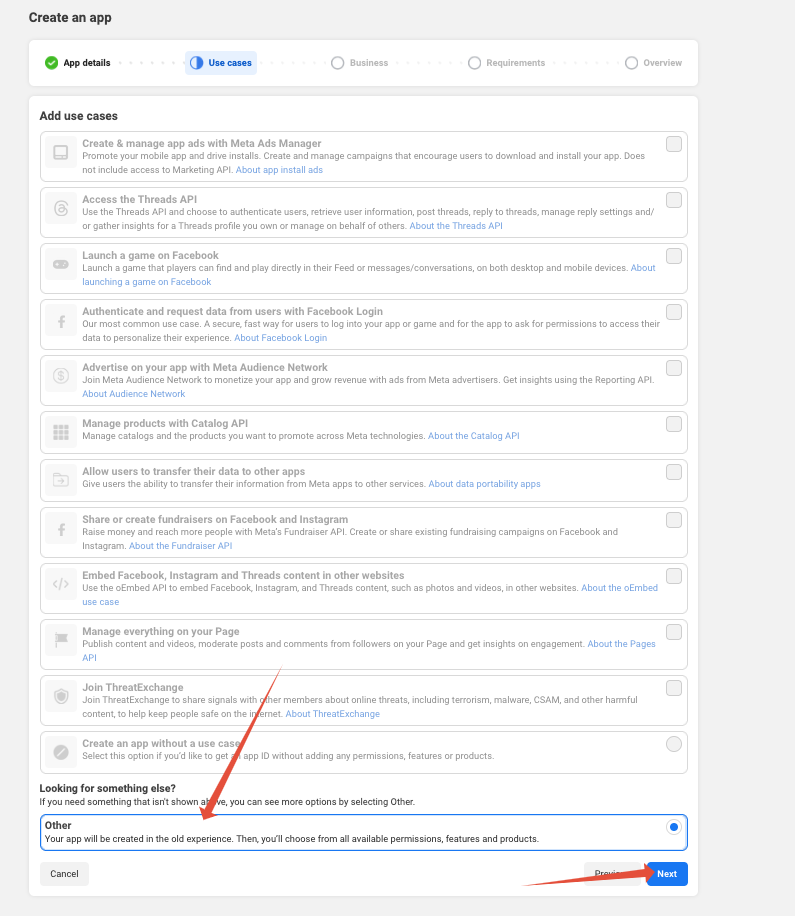Image resolution: width=795 pixels, height=916 pixels.
Task: Jump to the Business step
Action: point(359,63)
